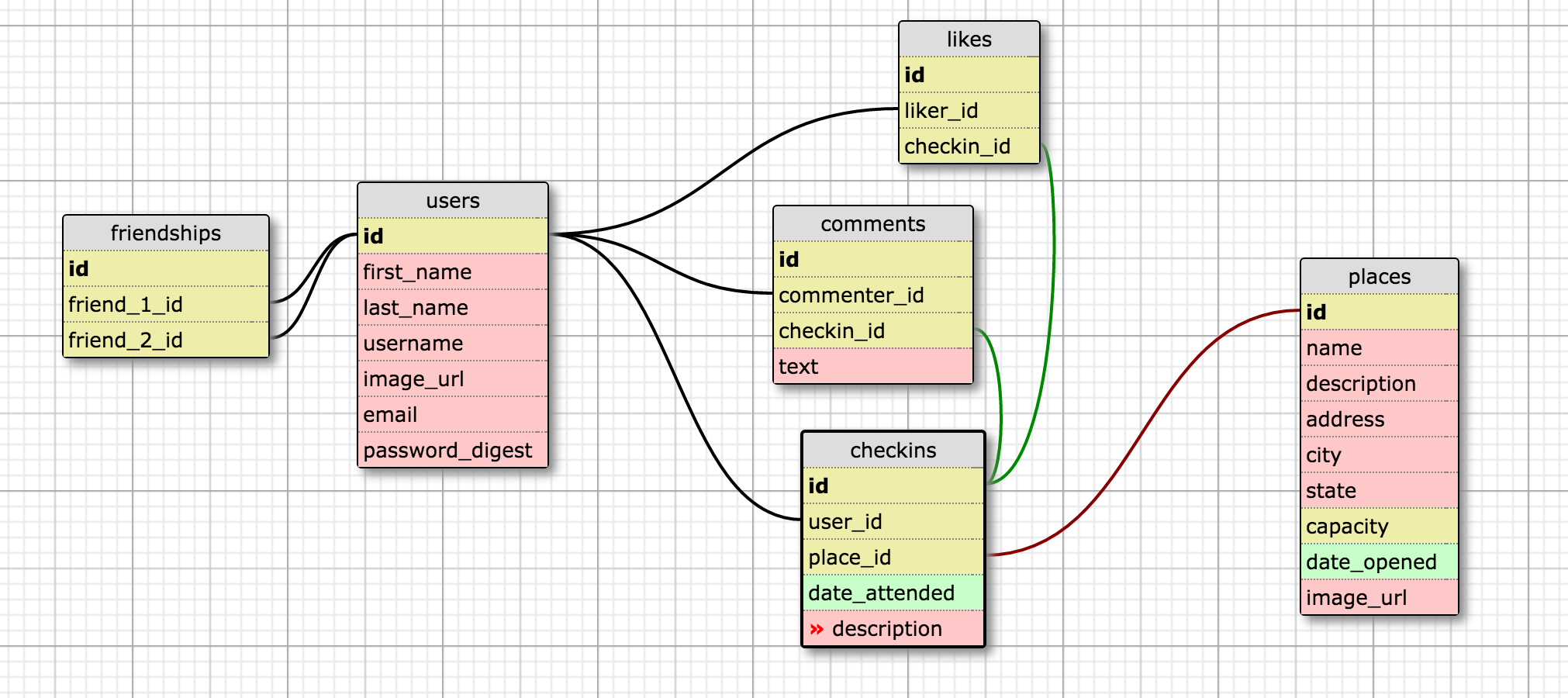
Task: Click the email field
Action: (453, 415)
